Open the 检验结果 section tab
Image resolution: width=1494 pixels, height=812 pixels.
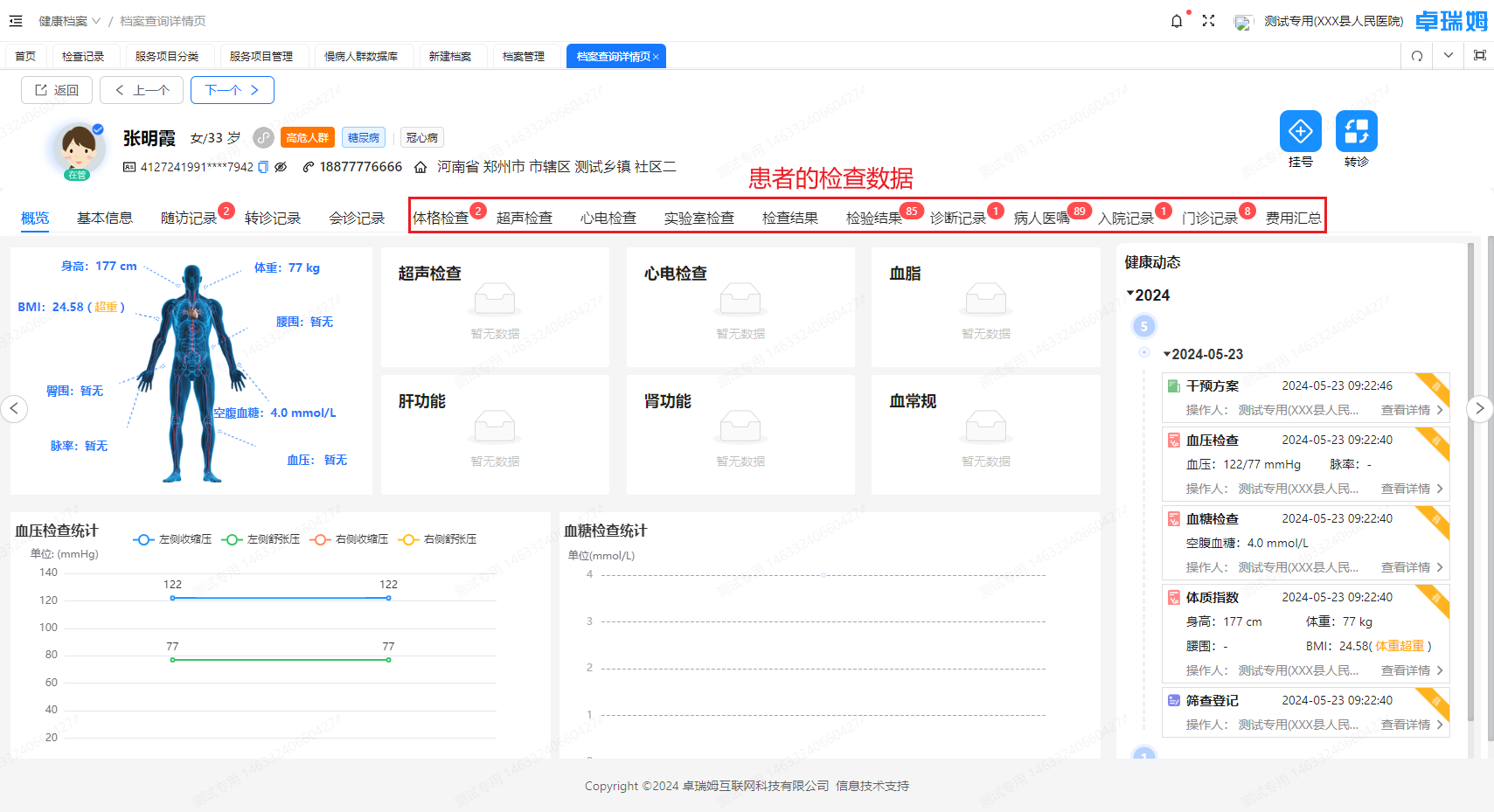[x=874, y=218]
